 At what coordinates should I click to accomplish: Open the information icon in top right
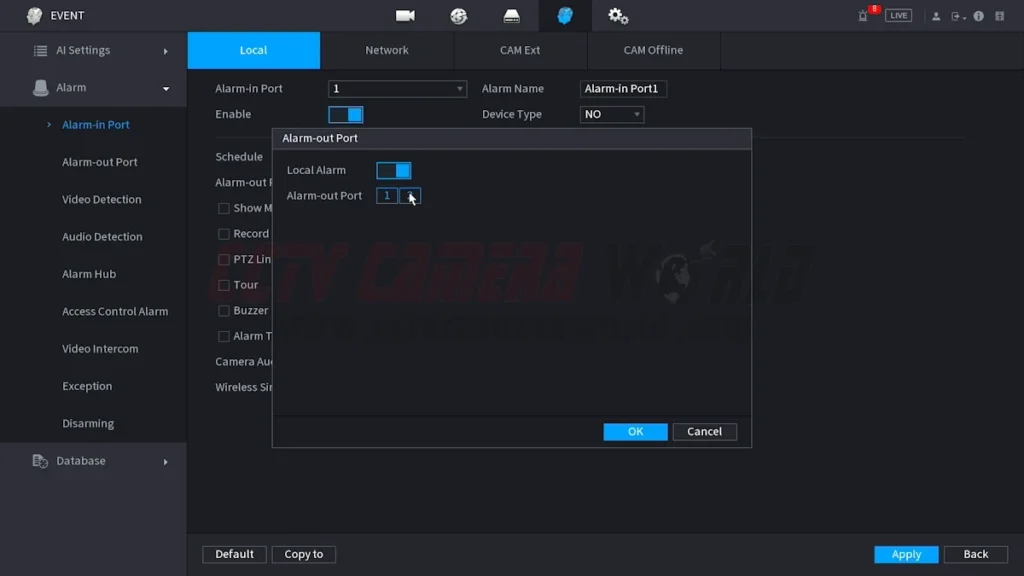pyautogui.click(x=978, y=16)
